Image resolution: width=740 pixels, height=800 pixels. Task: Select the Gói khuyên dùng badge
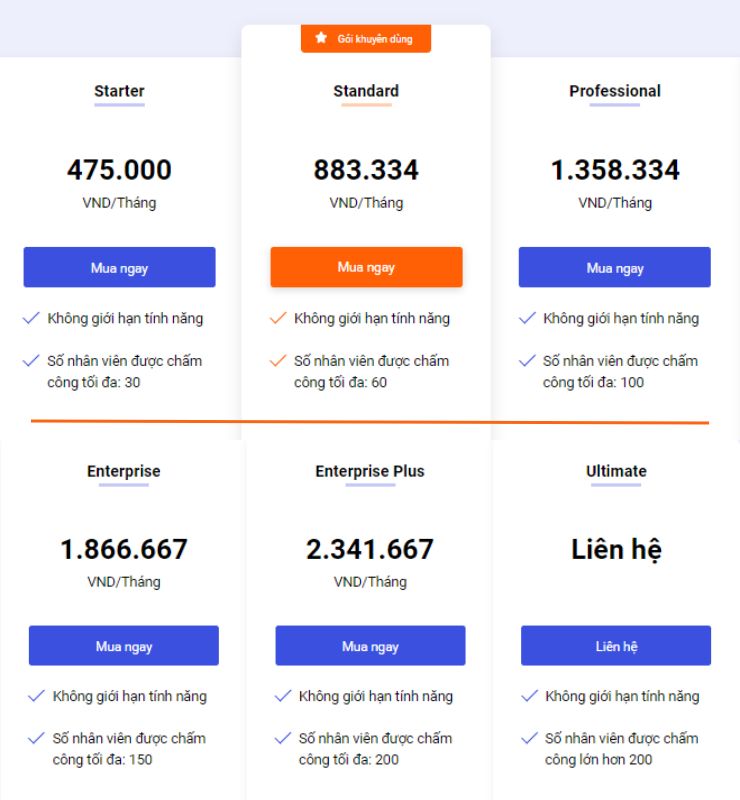366,38
